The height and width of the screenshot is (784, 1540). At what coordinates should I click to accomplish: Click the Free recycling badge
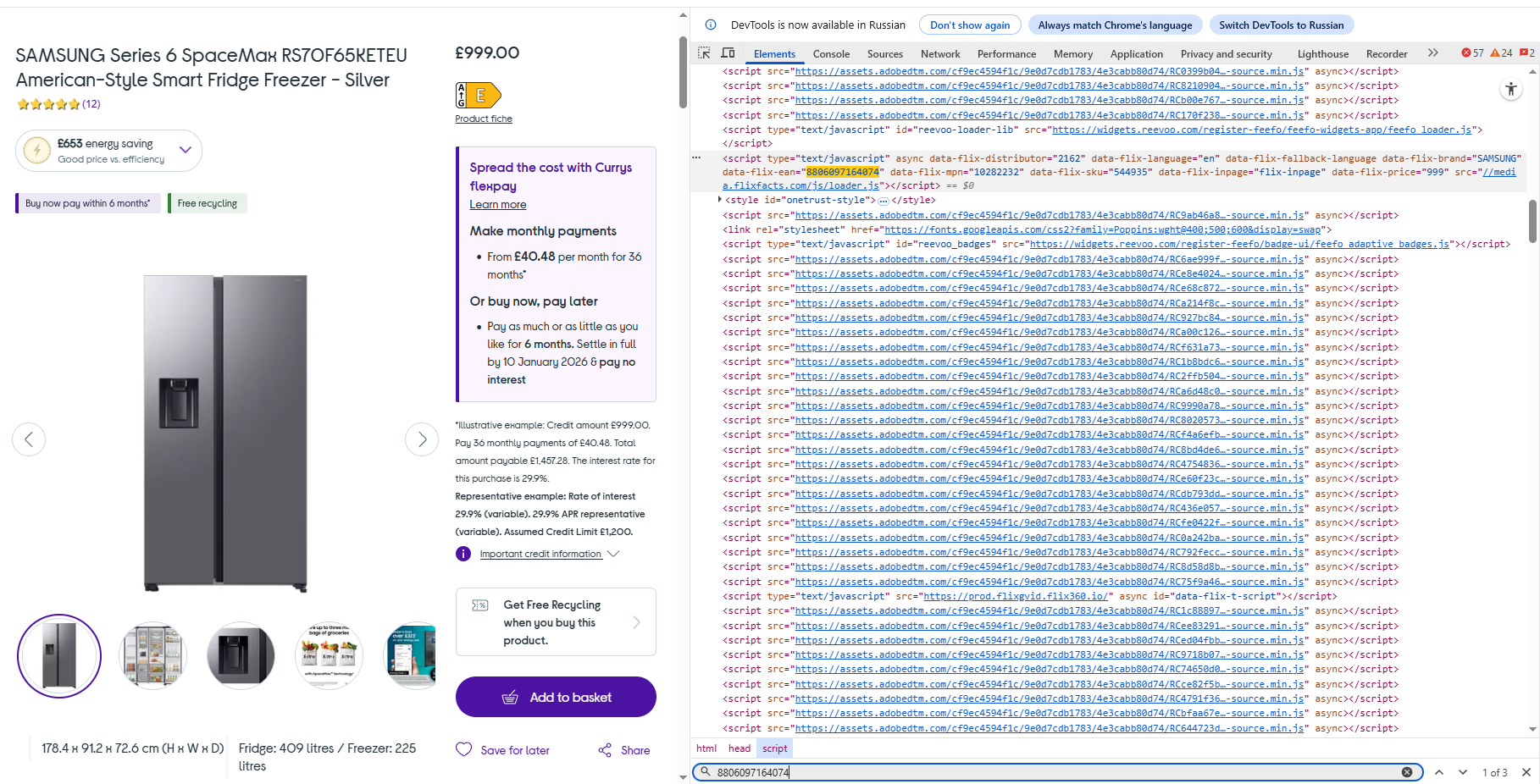208,203
